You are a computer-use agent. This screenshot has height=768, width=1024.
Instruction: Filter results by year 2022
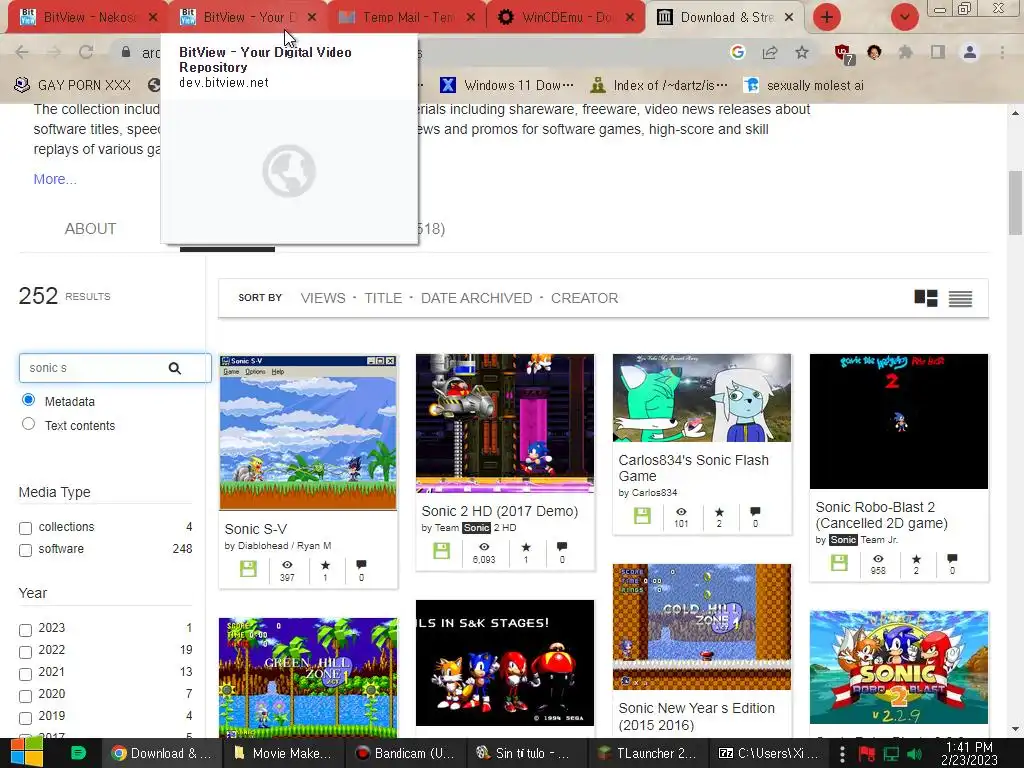tap(25, 652)
